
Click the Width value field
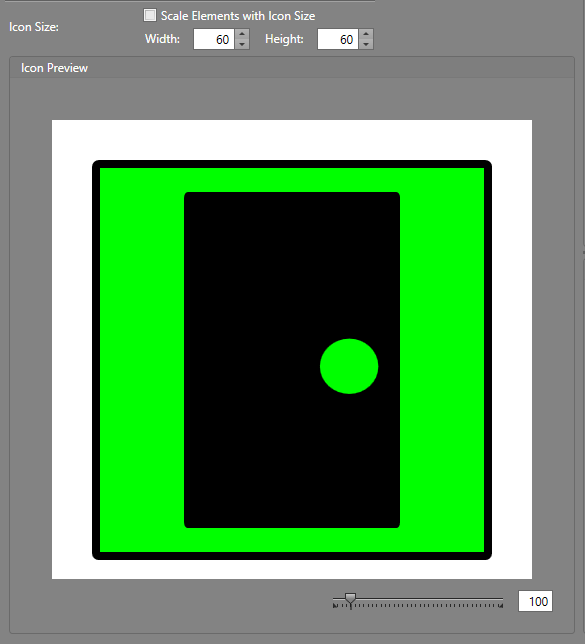[x=214, y=39]
